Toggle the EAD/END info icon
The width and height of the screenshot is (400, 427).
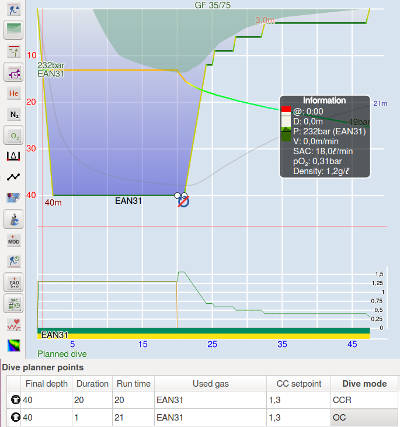point(14,282)
